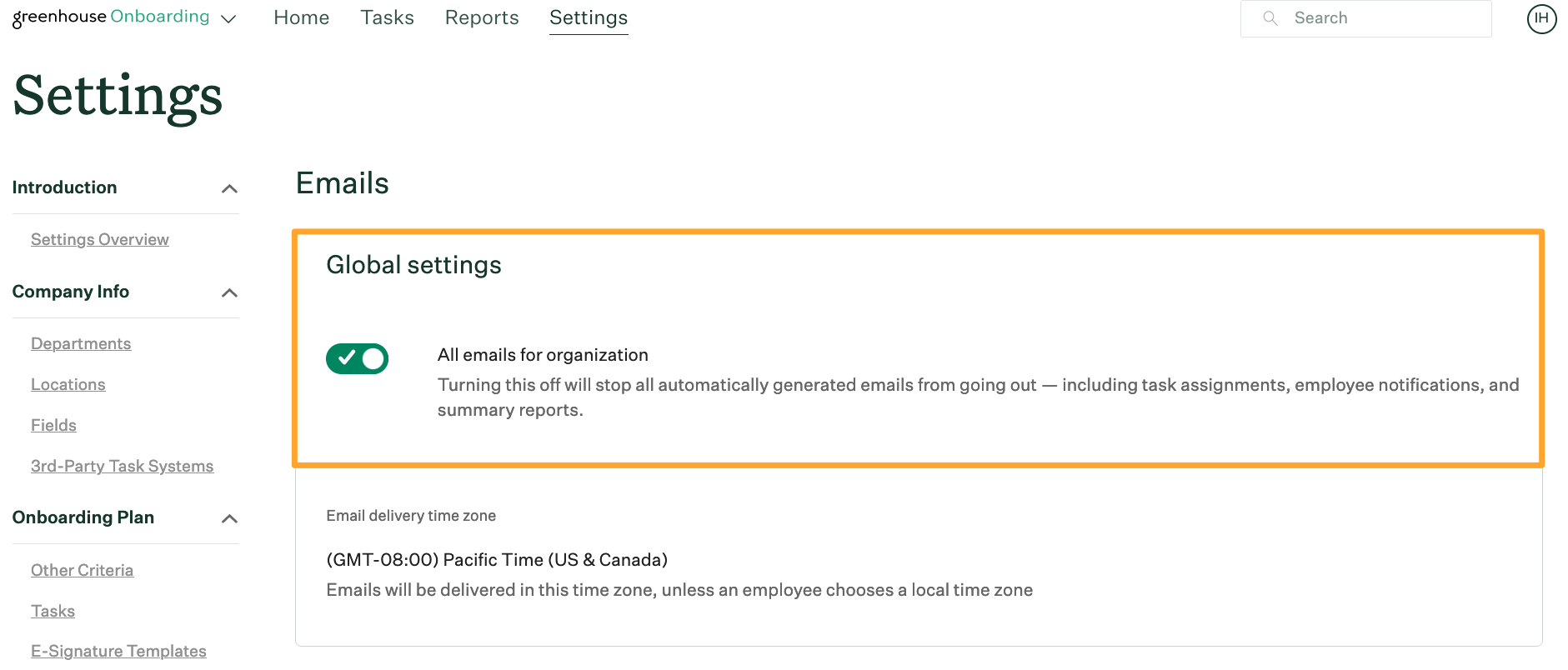Open the Settings Overview link
1568x670 pixels.
(100, 240)
